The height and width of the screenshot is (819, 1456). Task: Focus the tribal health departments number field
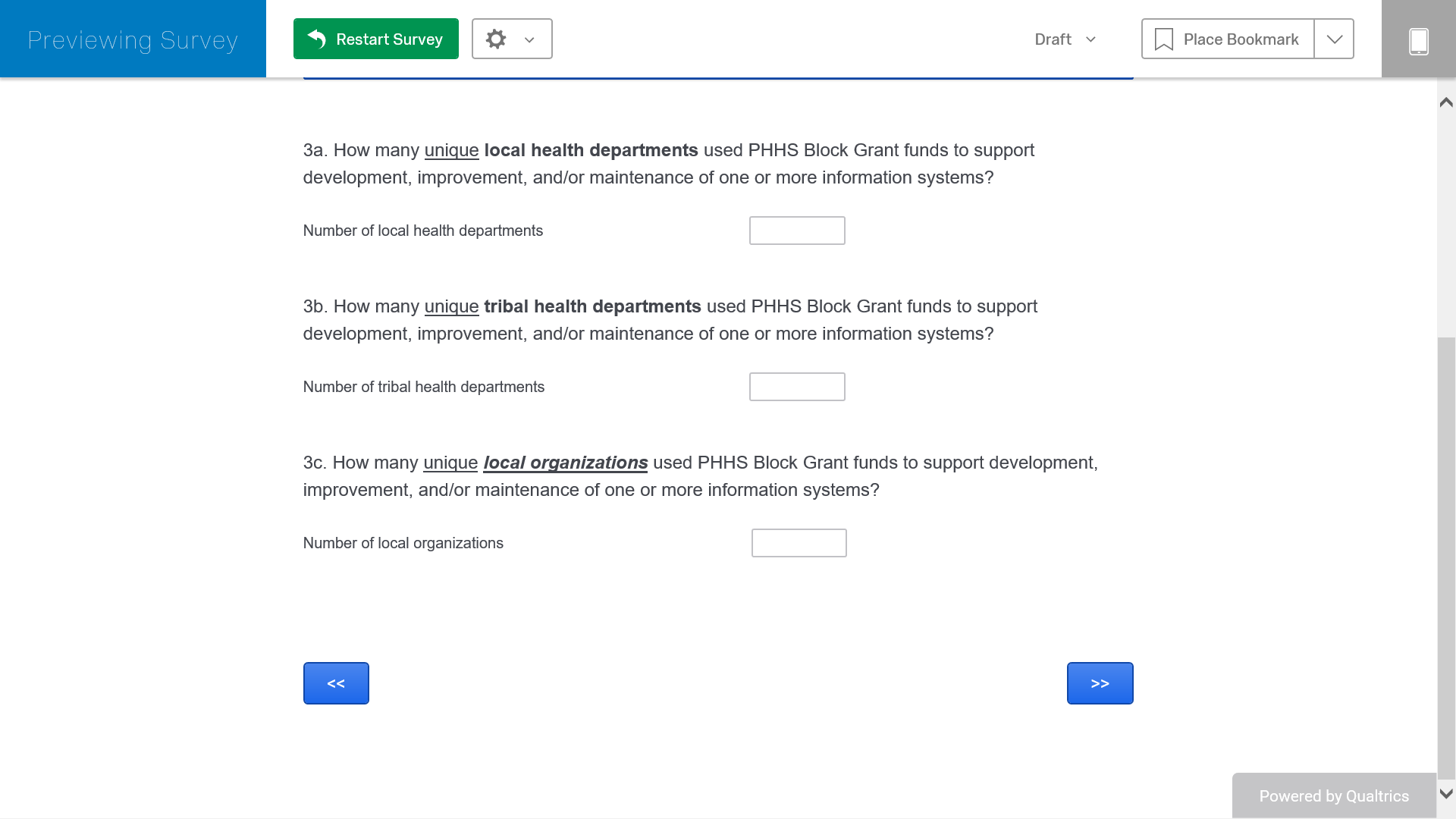coord(796,387)
